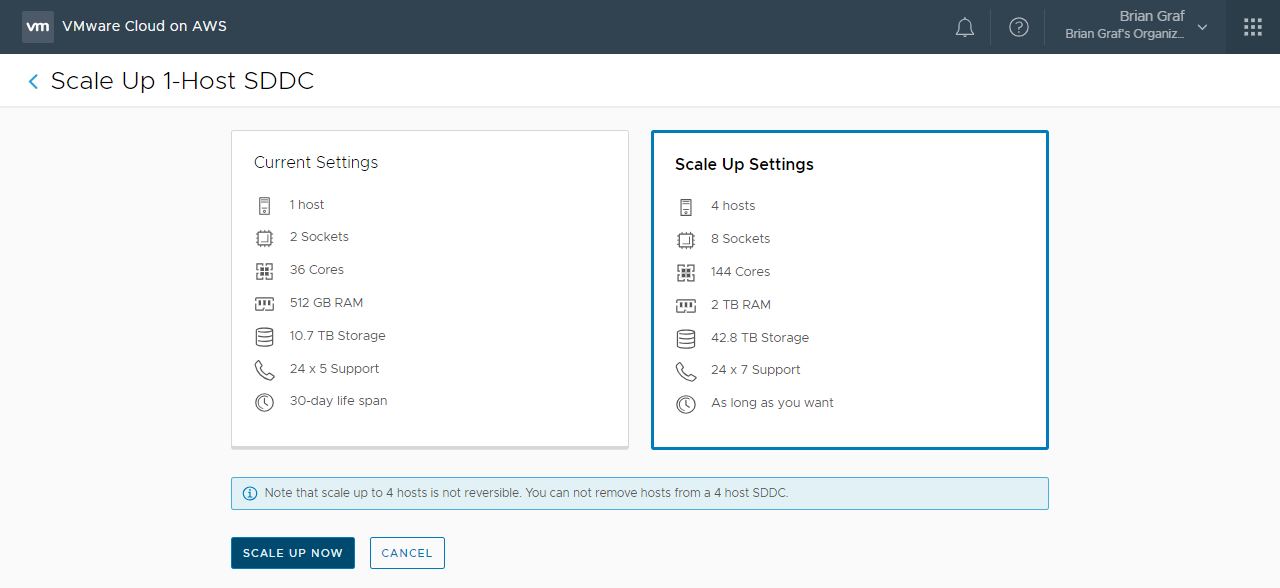Click the 4 hosts server icon
This screenshot has height=588, width=1280.
pyautogui.click(x=685, y=207)
